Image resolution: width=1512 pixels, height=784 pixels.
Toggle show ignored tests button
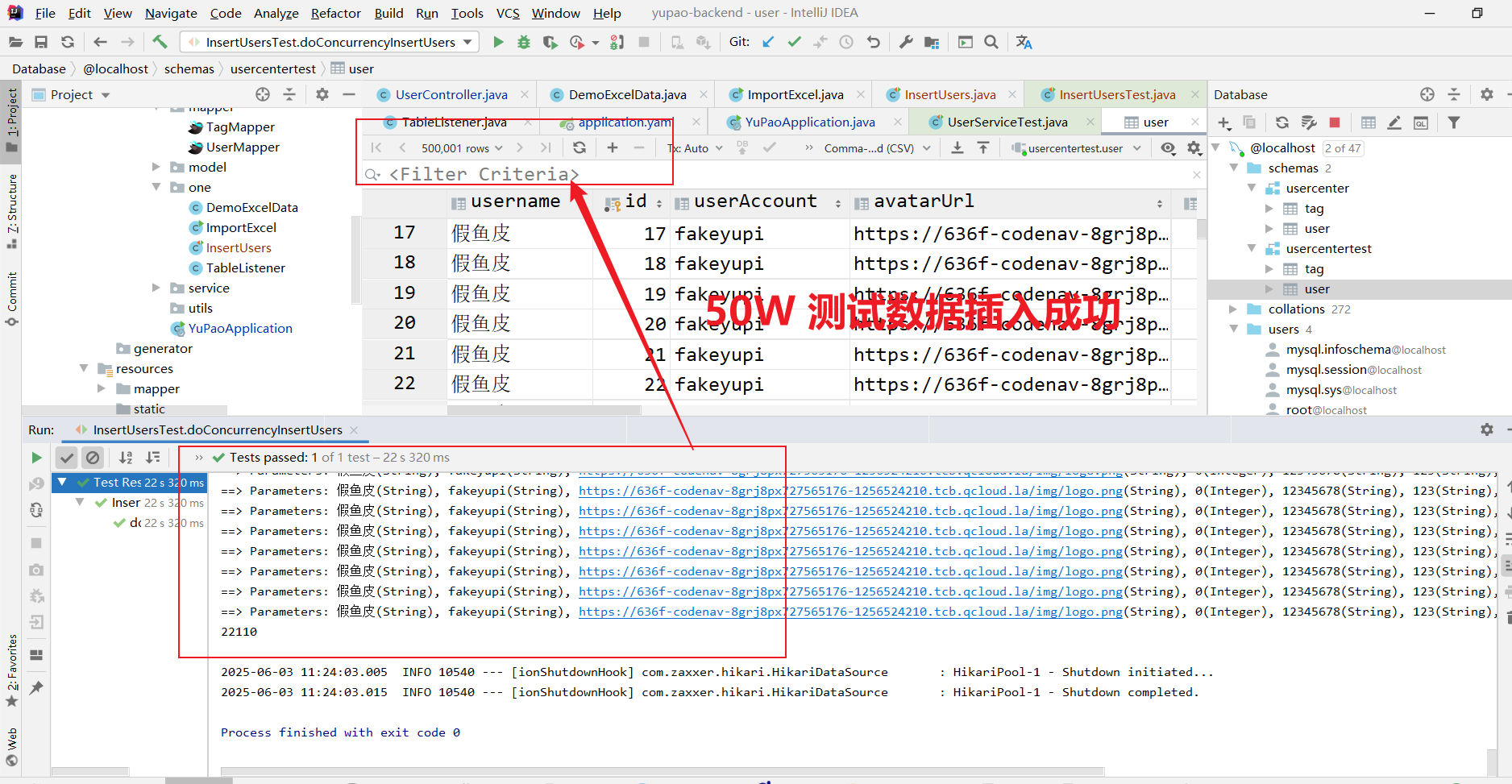(x=93, y=458)
